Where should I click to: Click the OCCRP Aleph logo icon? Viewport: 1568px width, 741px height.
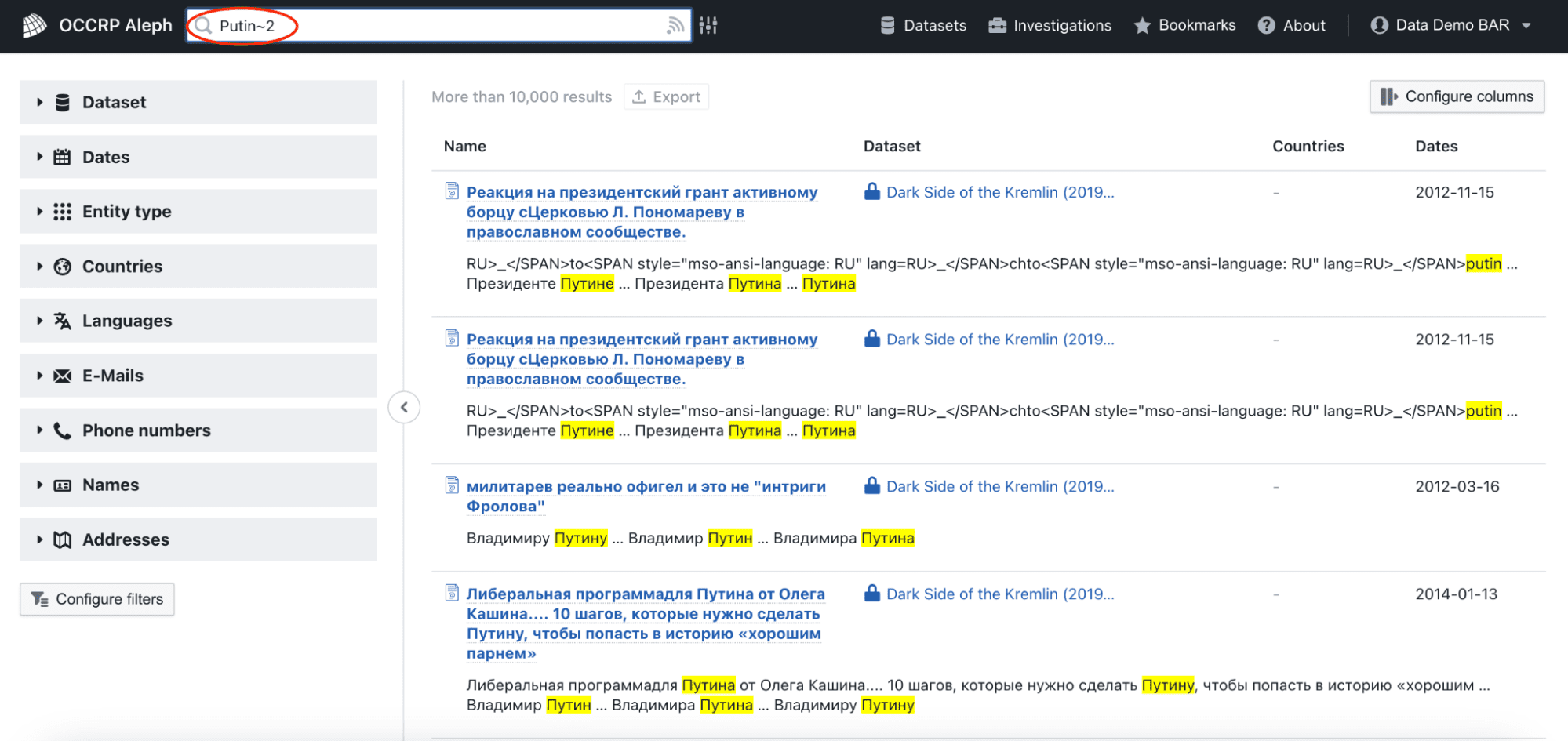[x=35, y=25]
